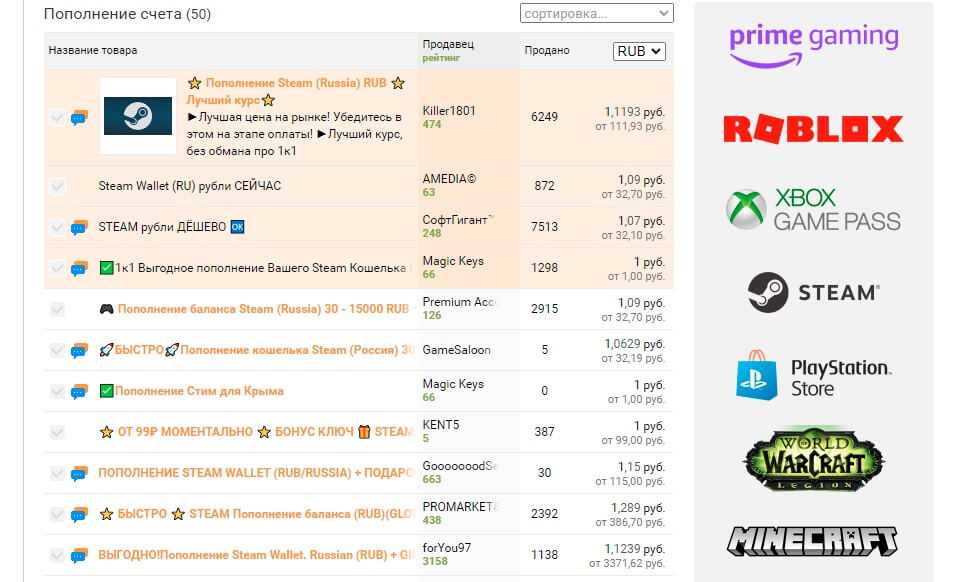Click the World of Warcraft logo
Viewport: 955px width, 582px height.
pyautogui.click(x=813, y=460)
